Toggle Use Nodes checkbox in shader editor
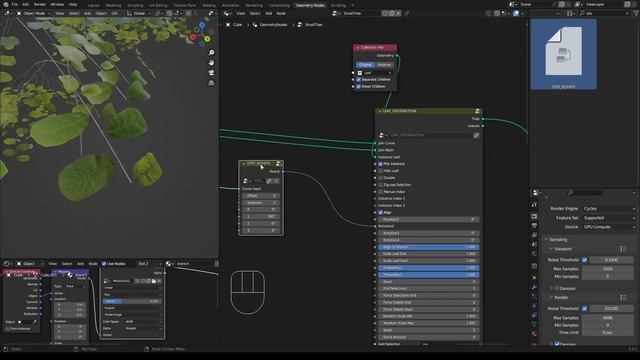Viewport: 640px width, 360px height. [x=104, y=264]
